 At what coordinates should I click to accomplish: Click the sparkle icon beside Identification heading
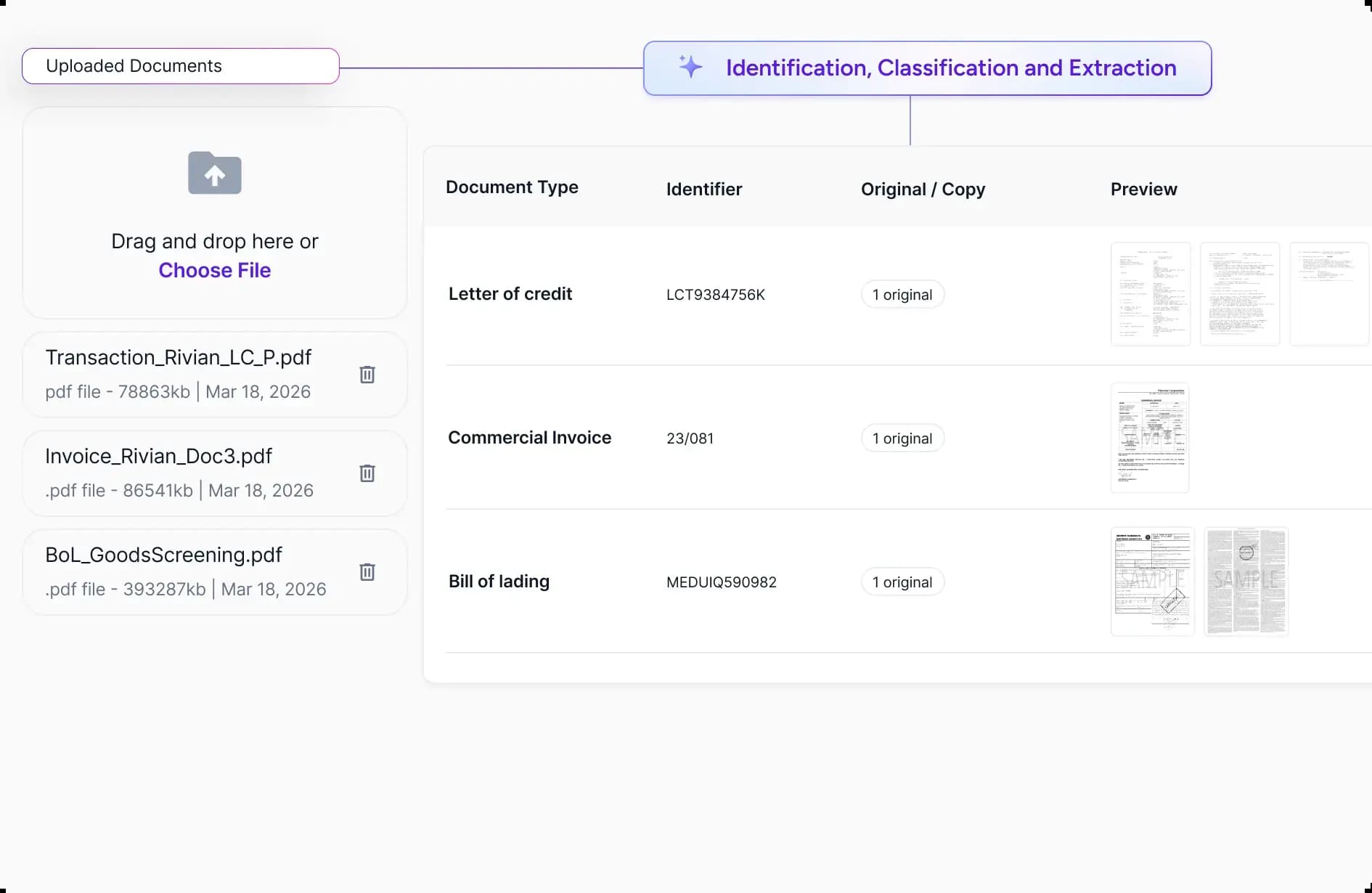tap(690, 67)
